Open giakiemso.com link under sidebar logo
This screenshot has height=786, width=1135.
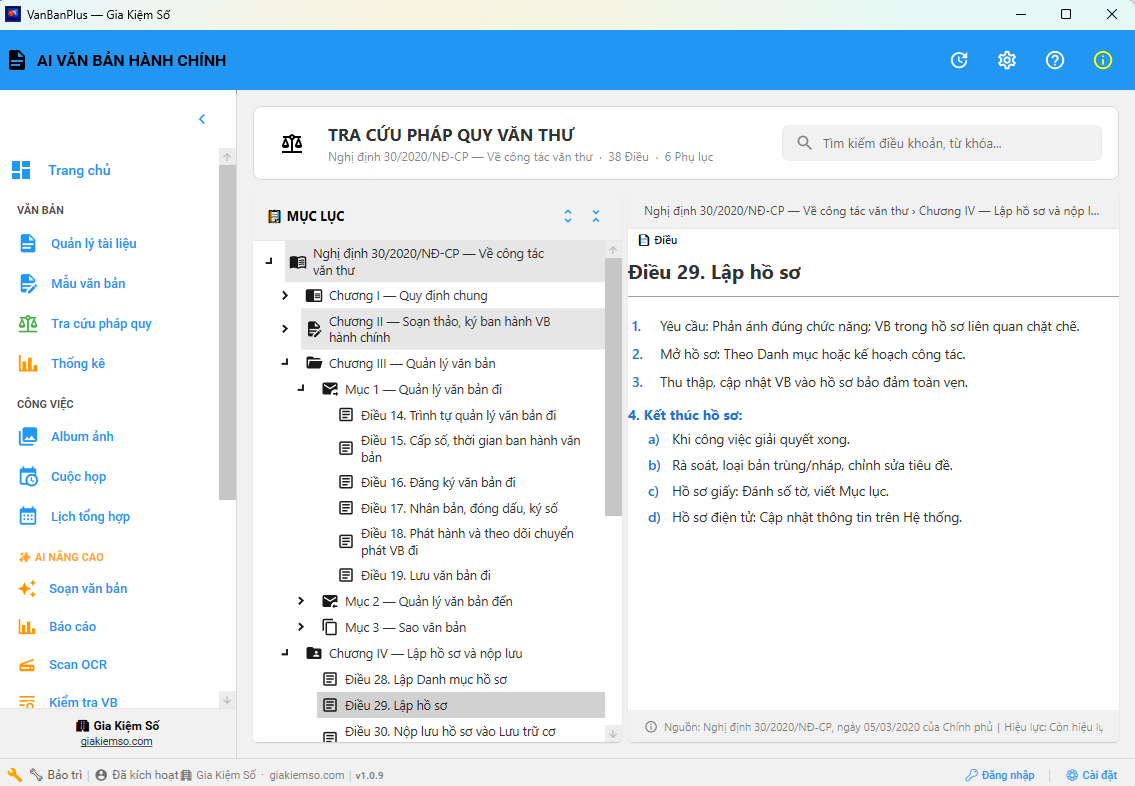pos(116,741)
